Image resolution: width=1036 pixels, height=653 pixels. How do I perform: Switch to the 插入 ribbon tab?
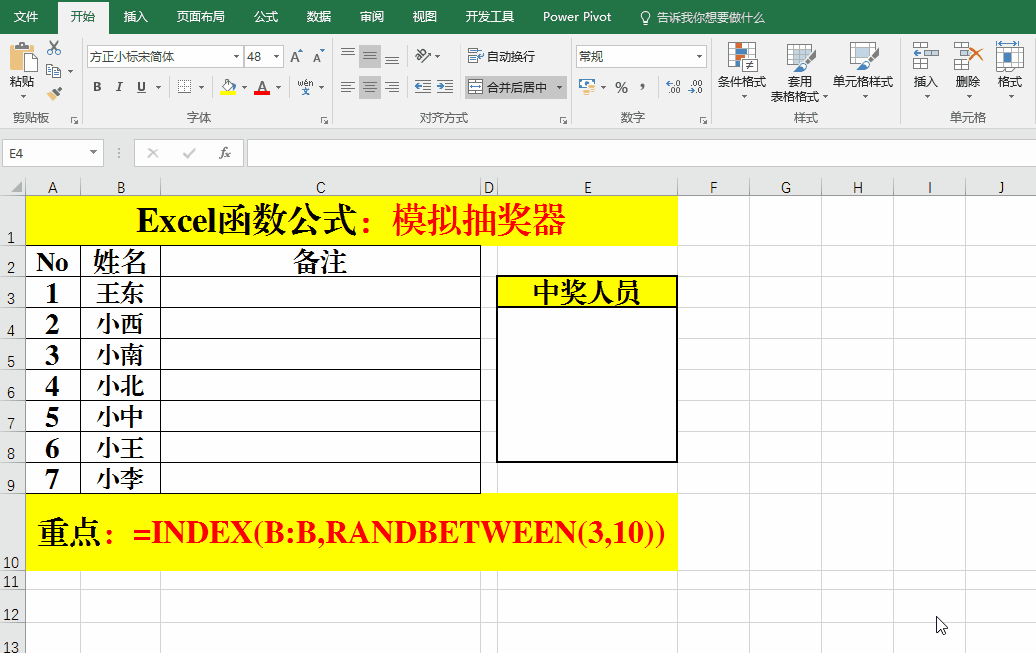coord(135,17)
